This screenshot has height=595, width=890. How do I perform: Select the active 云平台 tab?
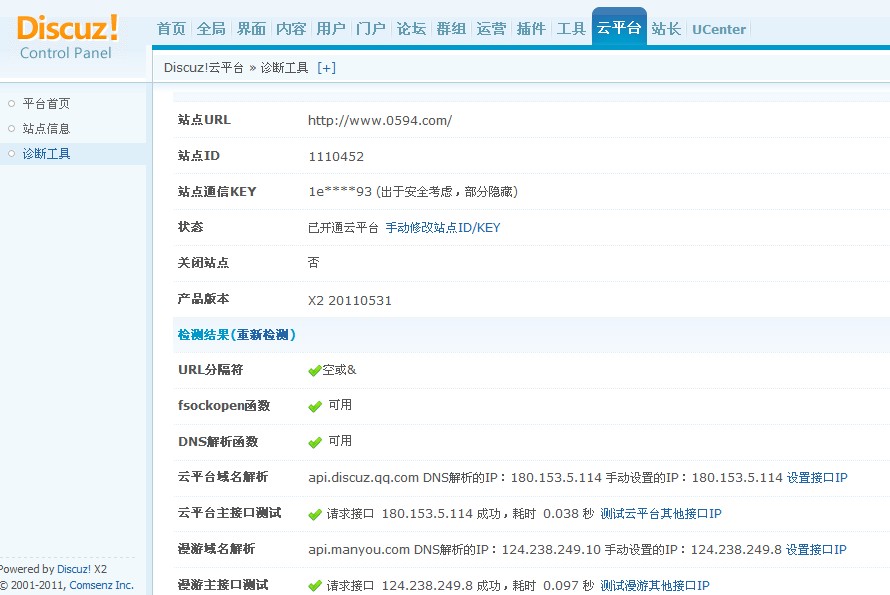[619, 27]
